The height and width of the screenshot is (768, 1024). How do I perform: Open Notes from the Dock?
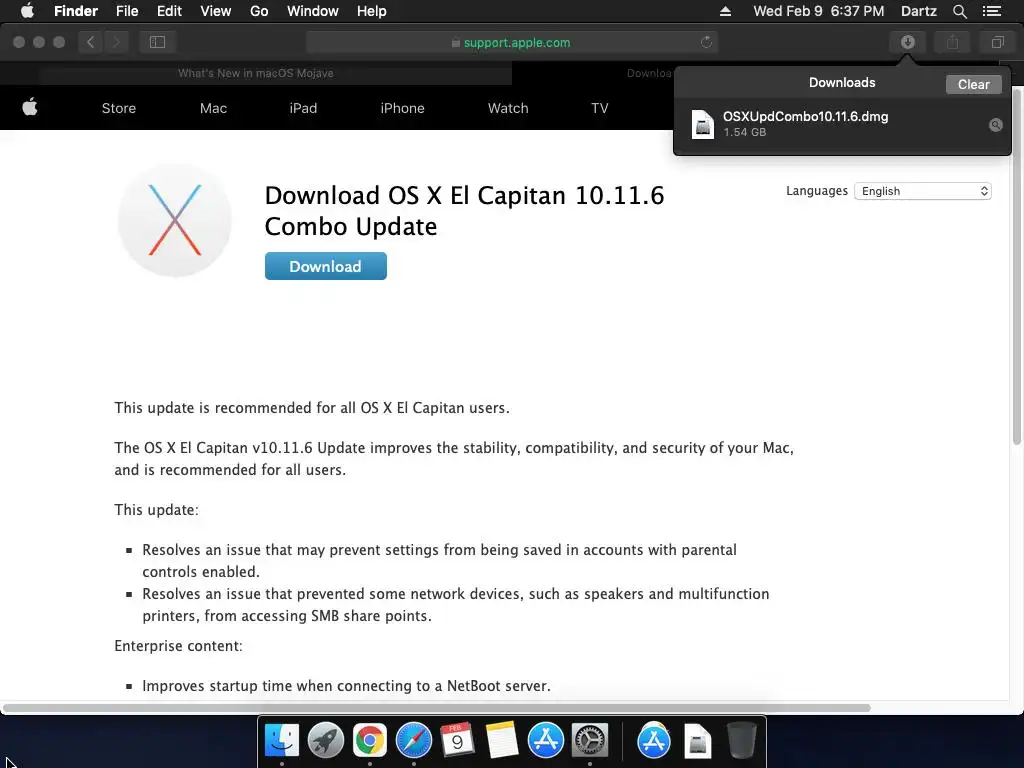coord(502,741)
